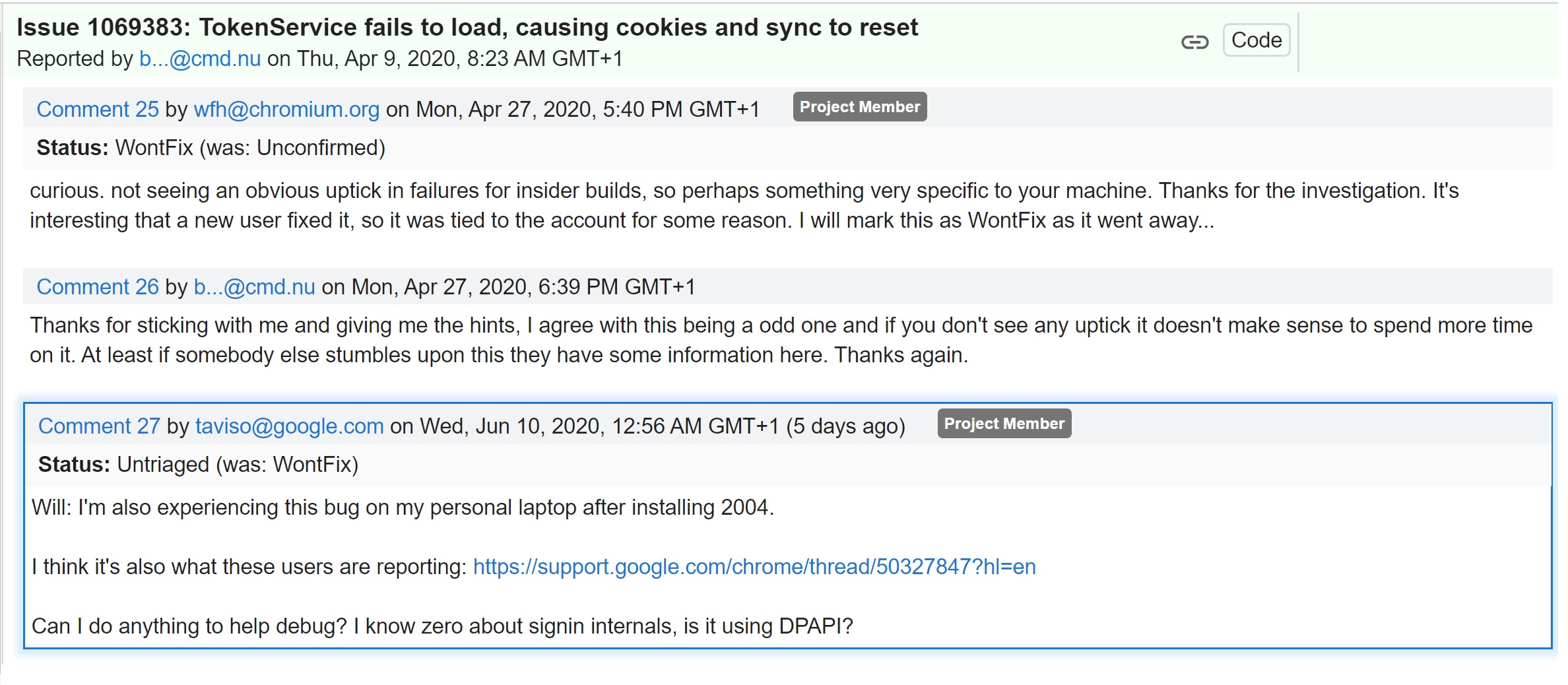The width and height of the screenshot is (1568, 685).
Task: Click Project Member badge on Comment 27
Action: pyautogui.click(x=1004, y=424)
